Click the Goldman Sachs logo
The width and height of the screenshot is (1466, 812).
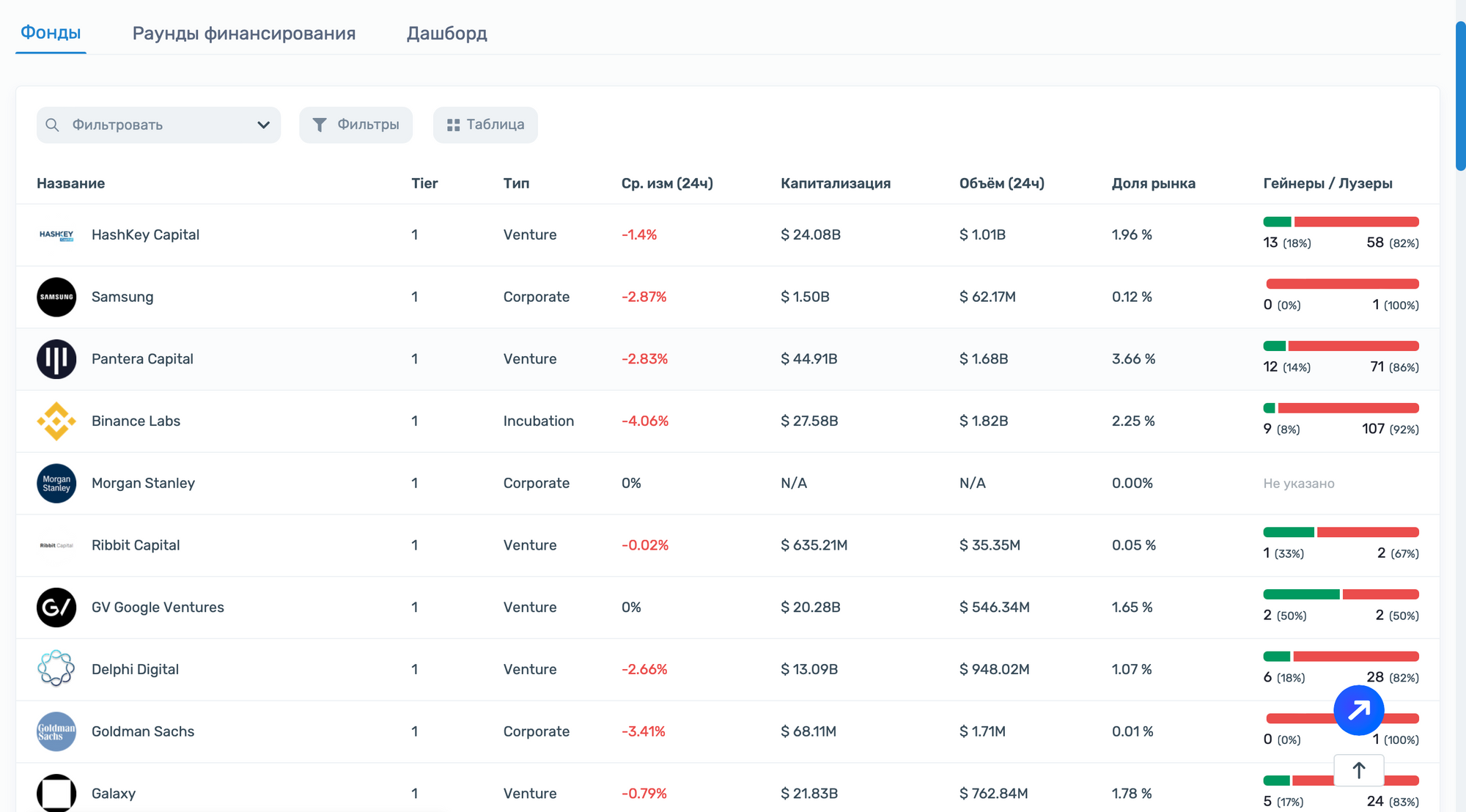coord(56,731)
